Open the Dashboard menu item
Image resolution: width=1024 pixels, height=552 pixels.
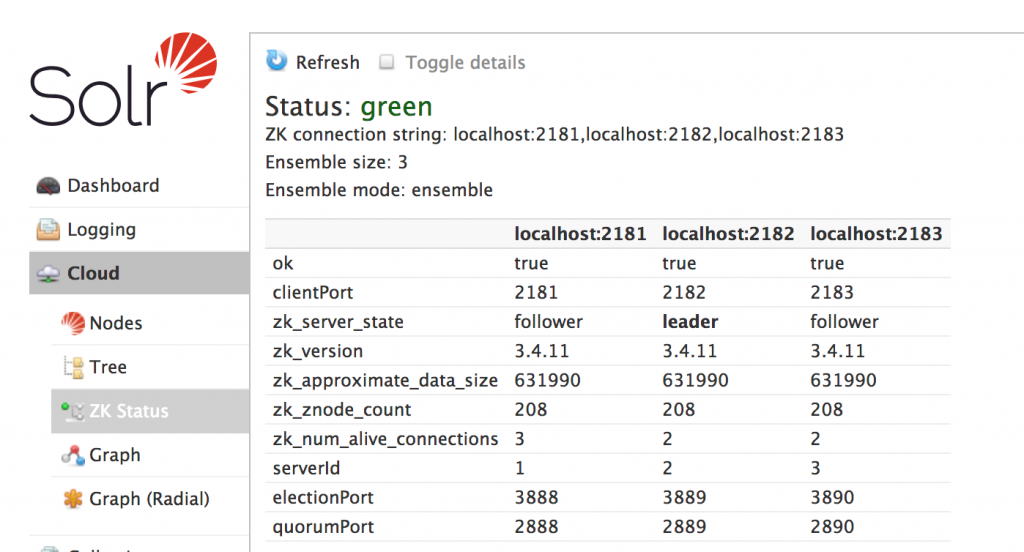tap(113, 186)
